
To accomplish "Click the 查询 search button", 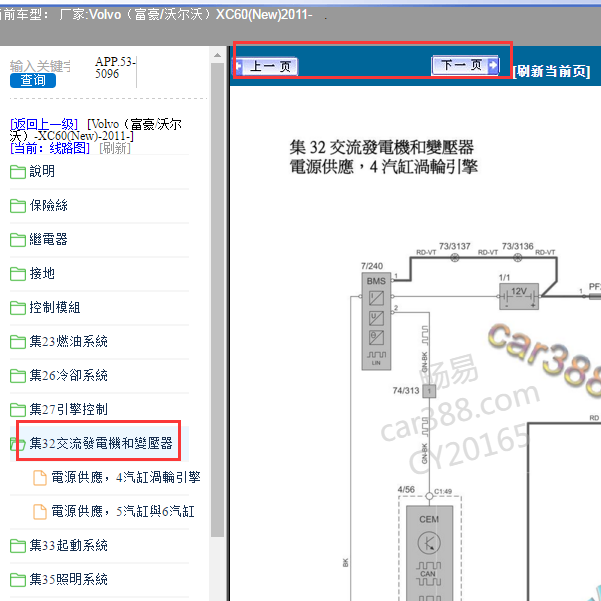I will [33, 80].
